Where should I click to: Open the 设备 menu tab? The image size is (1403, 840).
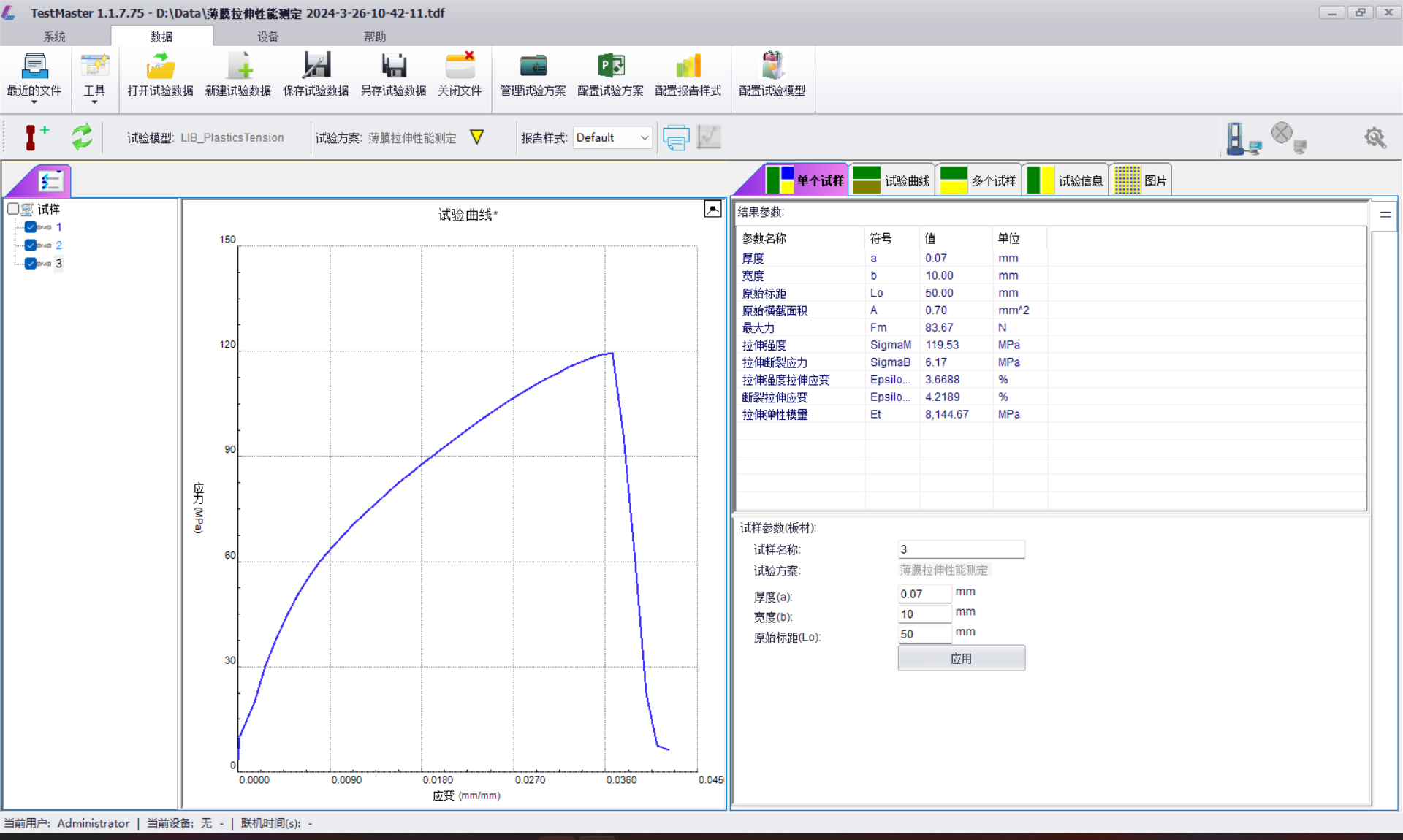click(267, 37)
